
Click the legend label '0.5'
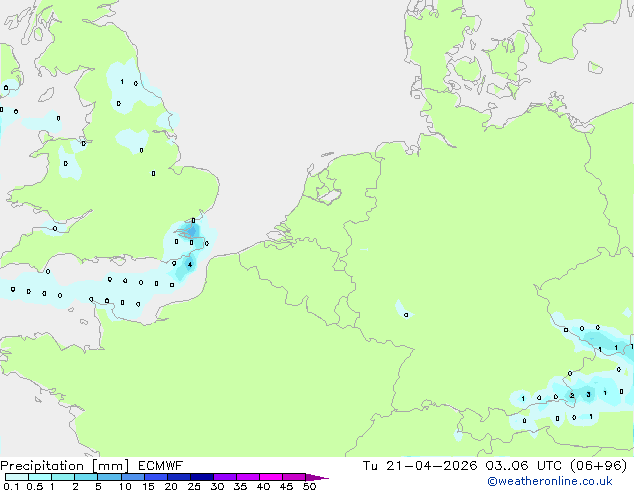coord(34,486)
